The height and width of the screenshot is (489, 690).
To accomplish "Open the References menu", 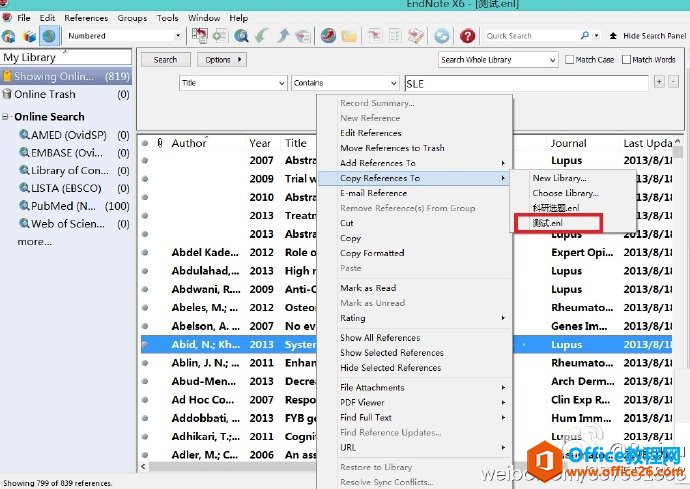I will click(86, 18).
